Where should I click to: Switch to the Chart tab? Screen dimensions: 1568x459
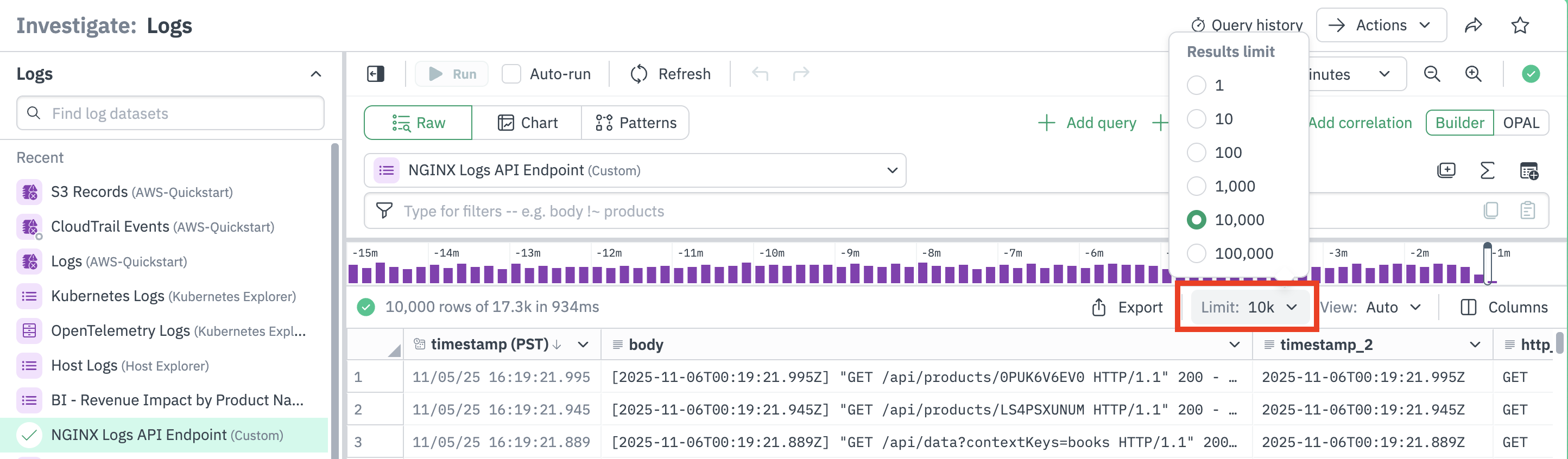point(527,123)
